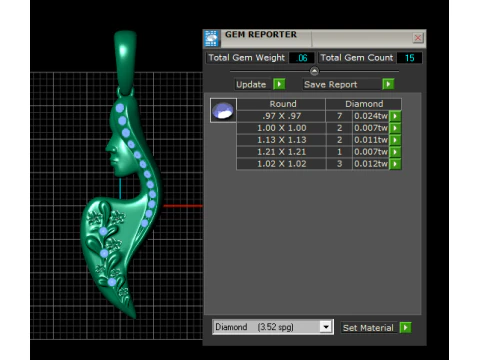Viewport: 480px width, 360px height.
Task: Click green arrow on 1.21 X 1.21 row
Action: point(395,152)
